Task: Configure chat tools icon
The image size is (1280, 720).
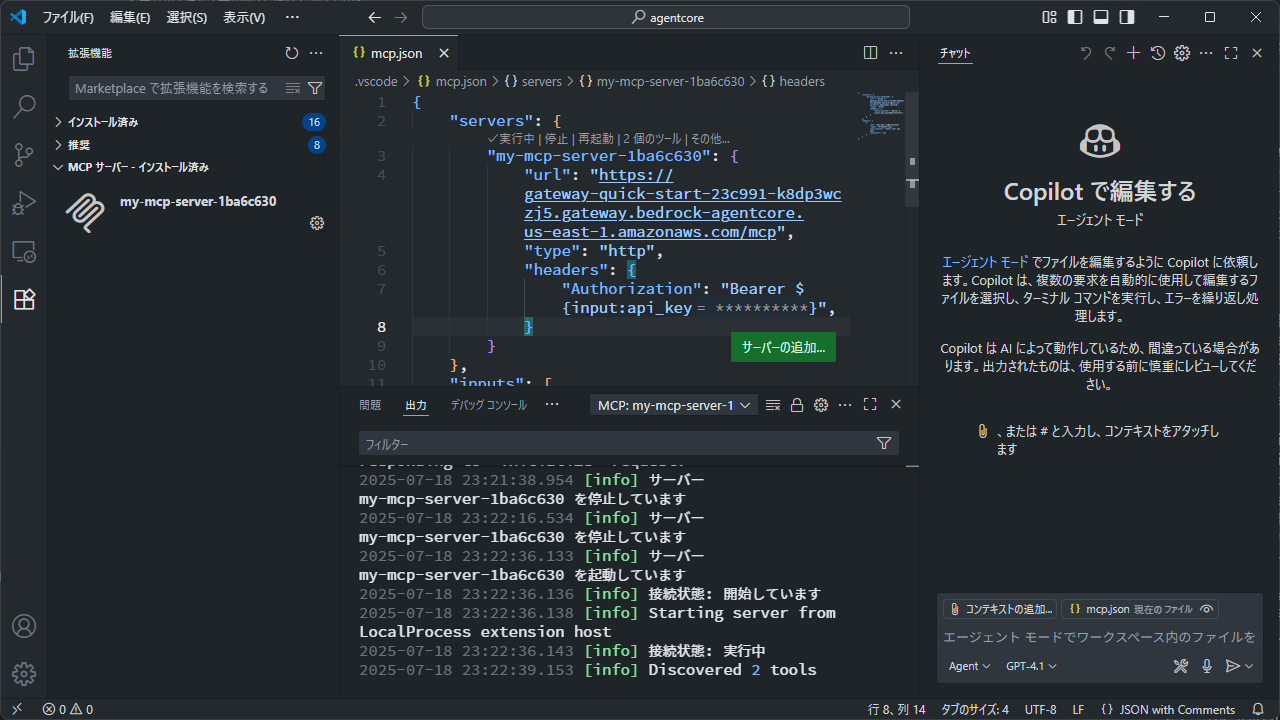Action: [1181, 666]
